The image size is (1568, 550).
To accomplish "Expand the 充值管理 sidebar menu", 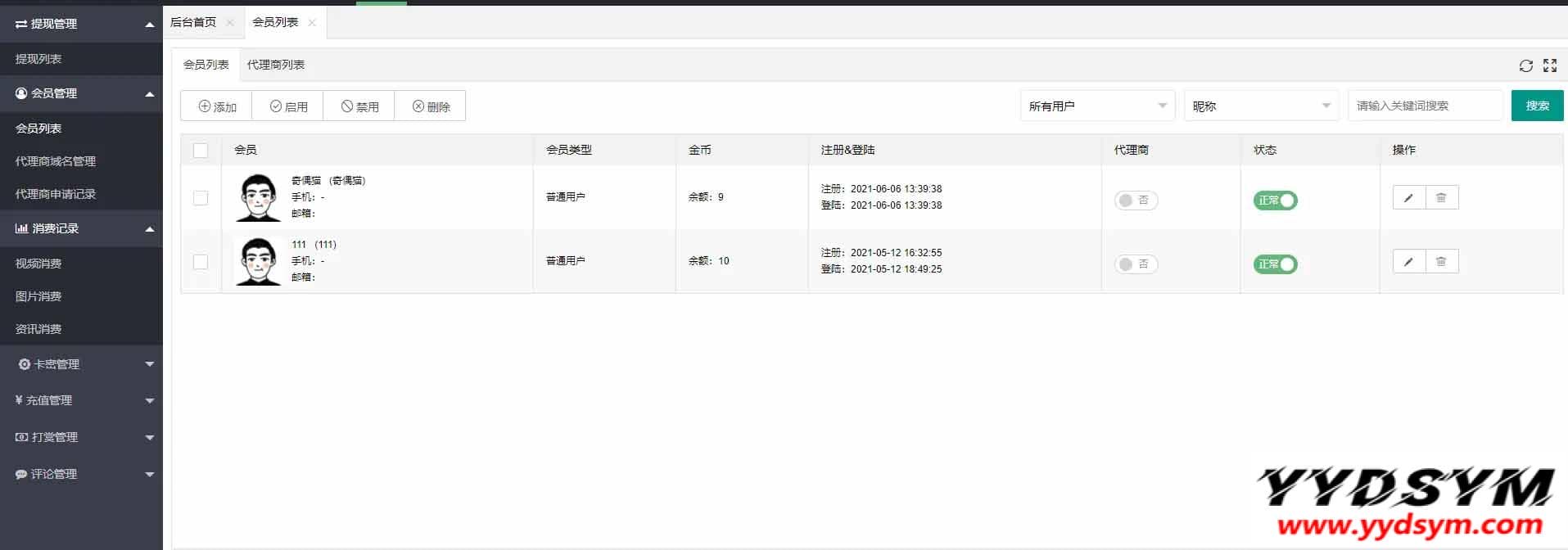I will pyautogui.click(x=81, y=401).
